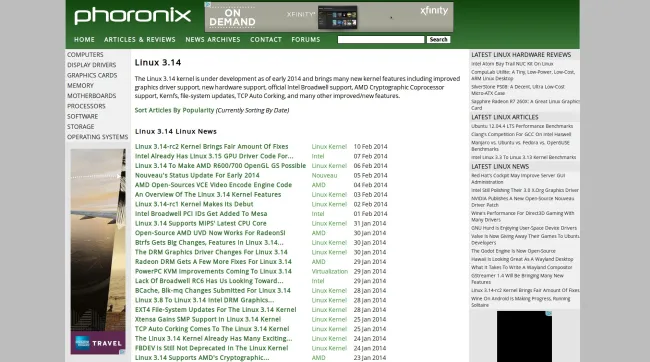Select Graphics Cards category in sidebar
Image resolution: width=650 pixels, height=362 pixels.
(92, 75)
